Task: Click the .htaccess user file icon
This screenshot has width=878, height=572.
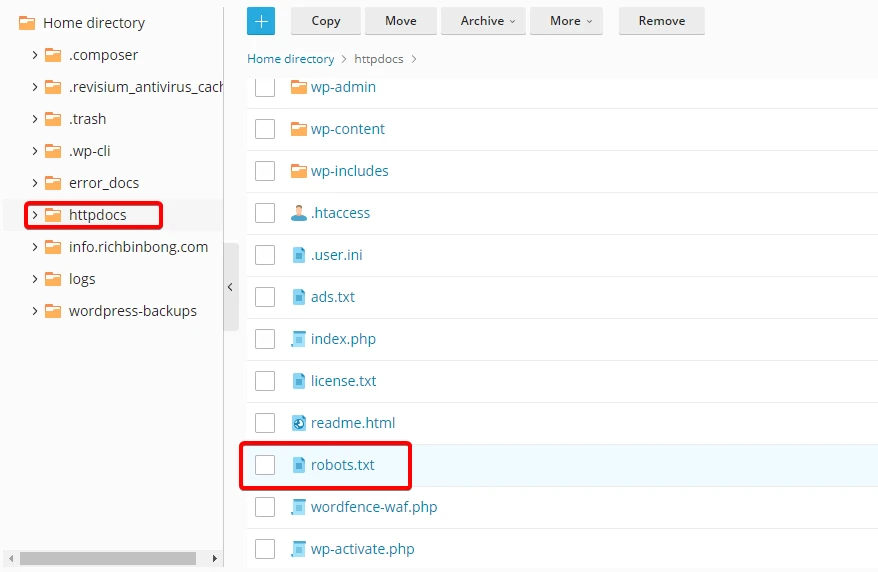Action: pos(299,213)
